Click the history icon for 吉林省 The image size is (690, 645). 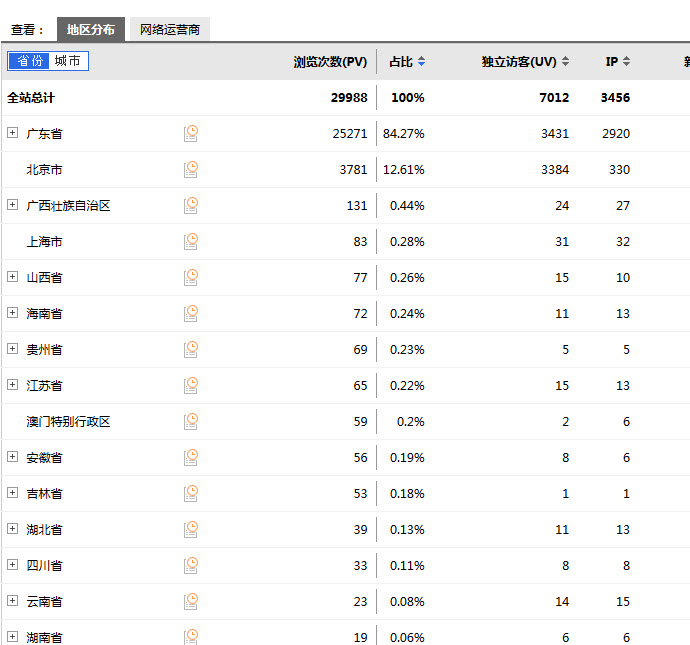click(x=191, y=493)
